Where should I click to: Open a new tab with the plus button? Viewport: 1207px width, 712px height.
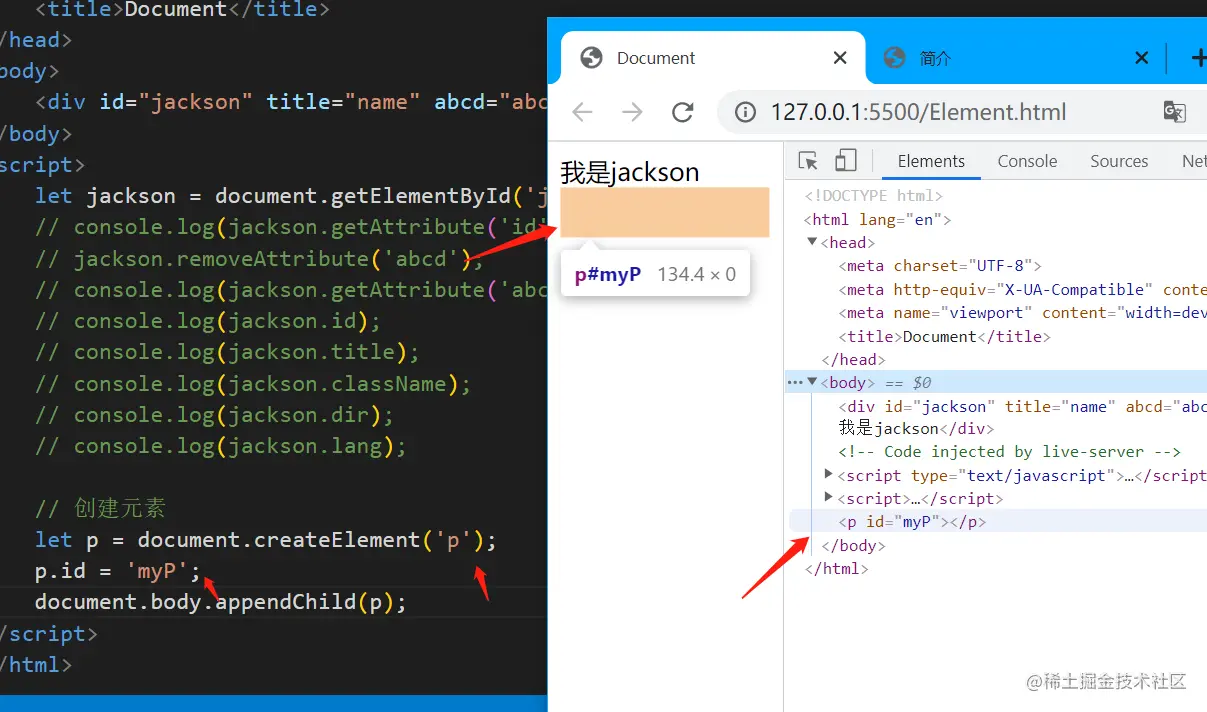click(1198, 58)
